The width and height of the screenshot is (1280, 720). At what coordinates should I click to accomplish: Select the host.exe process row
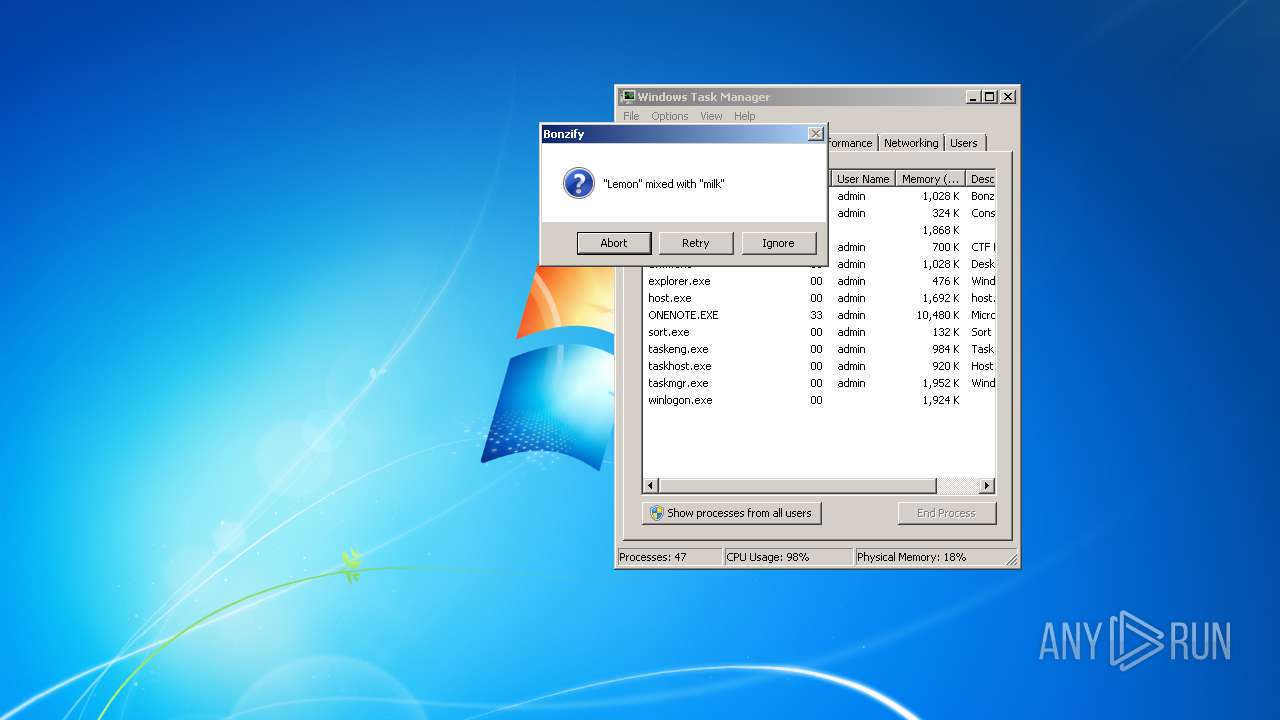click(x=819, y=298)
